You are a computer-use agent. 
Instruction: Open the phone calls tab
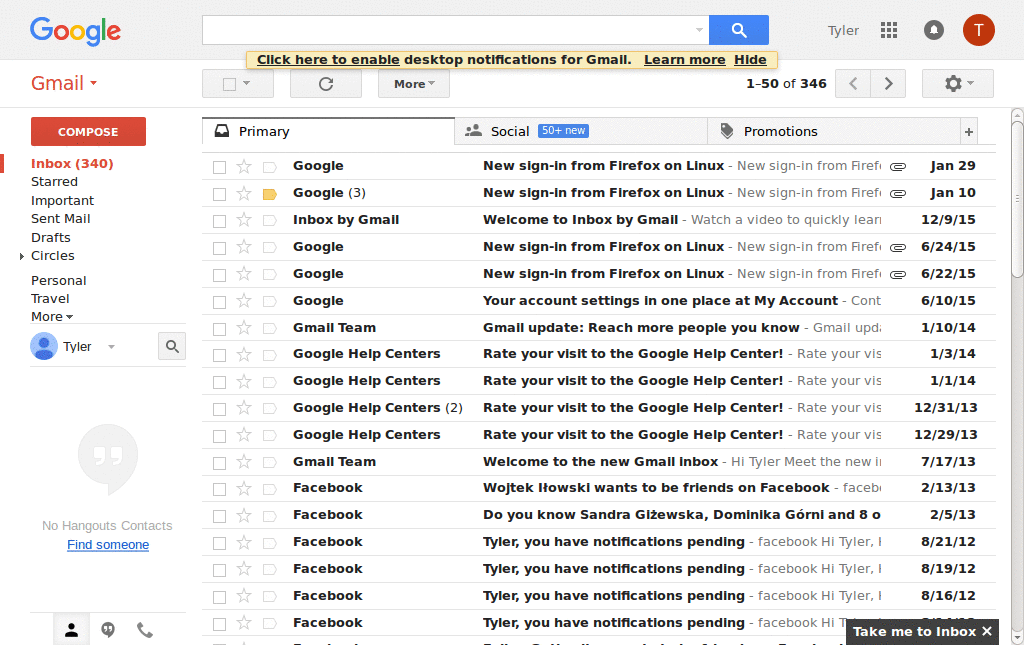click(144, 630)
